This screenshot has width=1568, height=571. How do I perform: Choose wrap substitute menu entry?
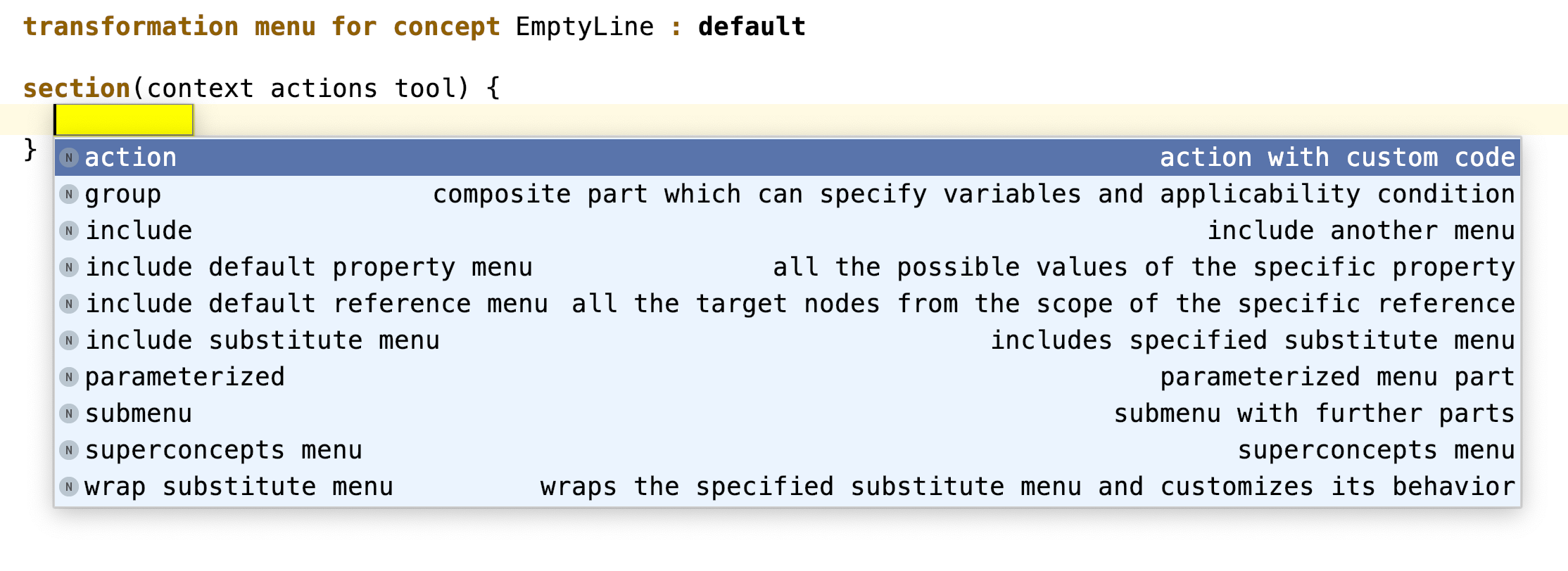pyautogui.click(x=239, y=487)
